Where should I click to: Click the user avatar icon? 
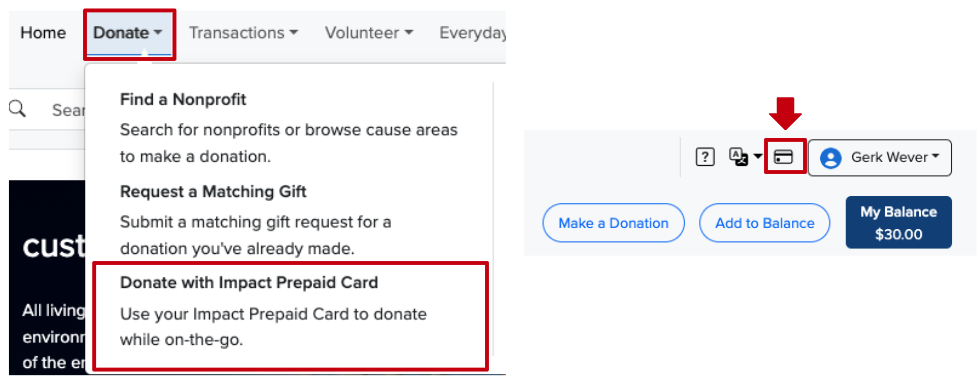point(831,158)
